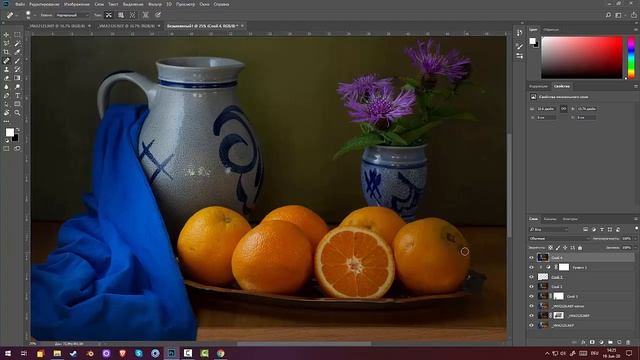Toggle Sample All Layers in options bar
This screenshot has width=640, height=360.
pyautogui.click(x=145, y=15)
